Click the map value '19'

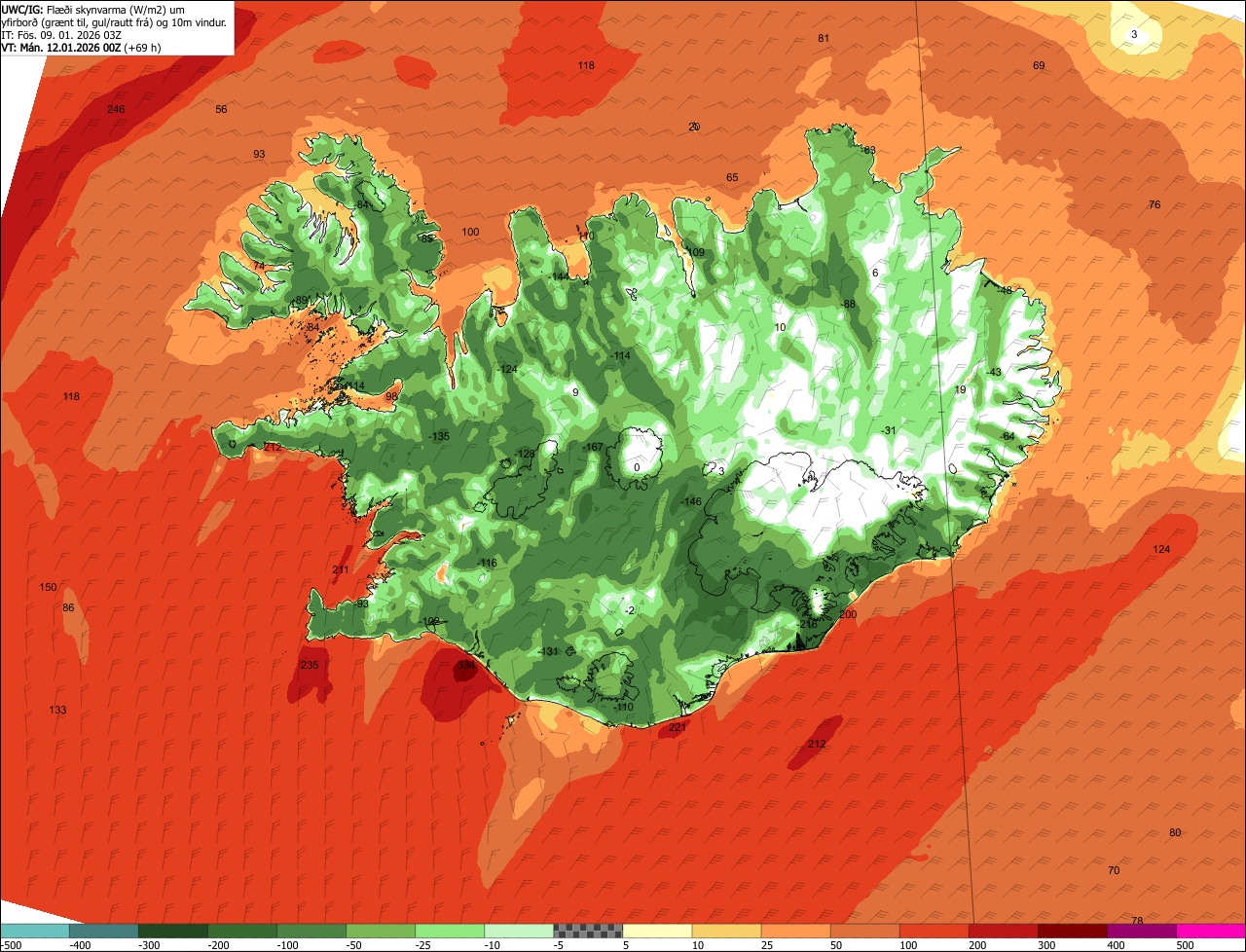(960, 389)
